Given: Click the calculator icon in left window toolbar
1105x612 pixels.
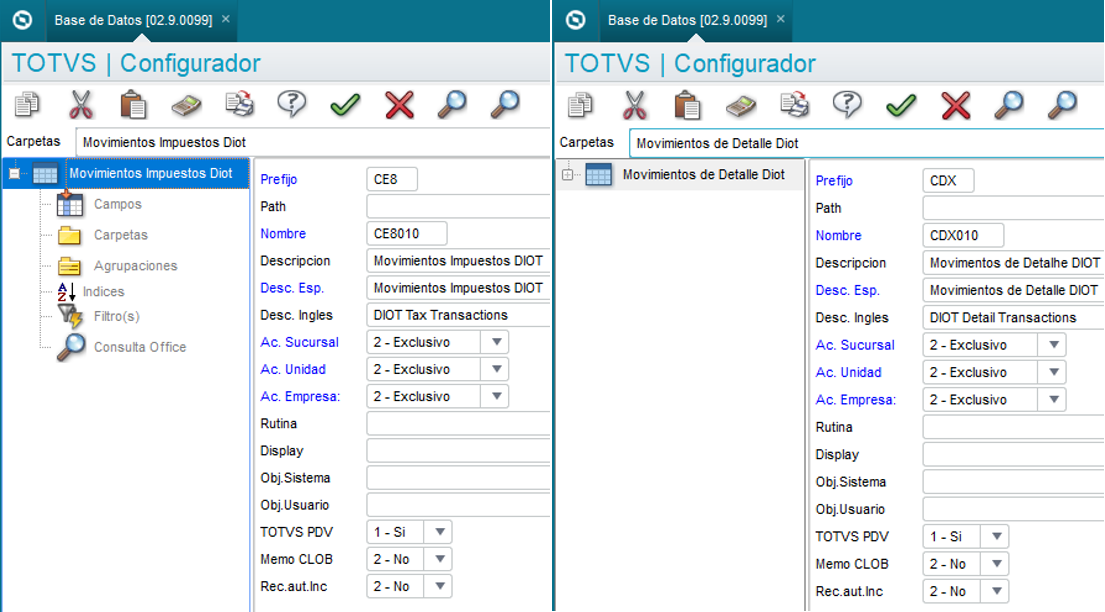Looking at the screenshot, I should 186,105.
